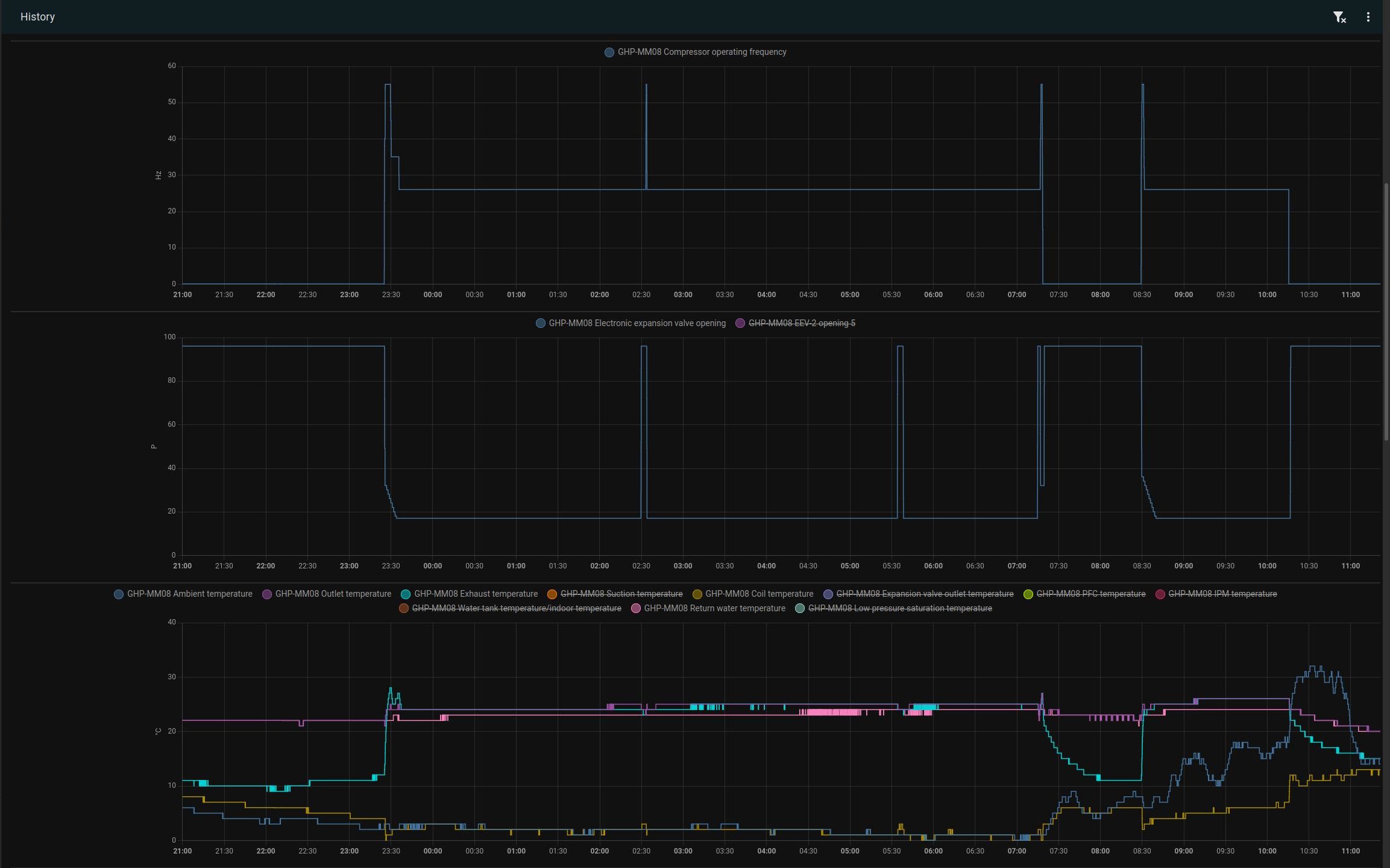Show the EEV-2 opening 5 series
The height and width of the screenshot is (868, 1390).
[x=801, y=324]
